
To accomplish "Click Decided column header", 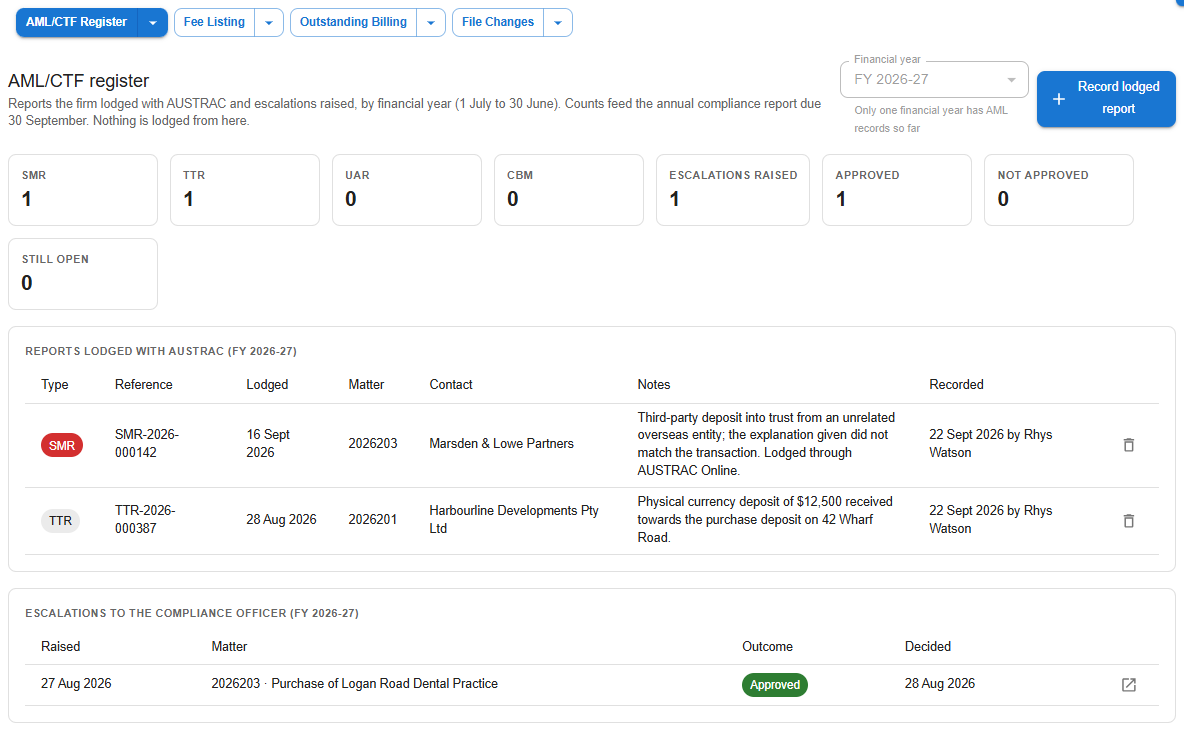I will [x=927, y=646].
